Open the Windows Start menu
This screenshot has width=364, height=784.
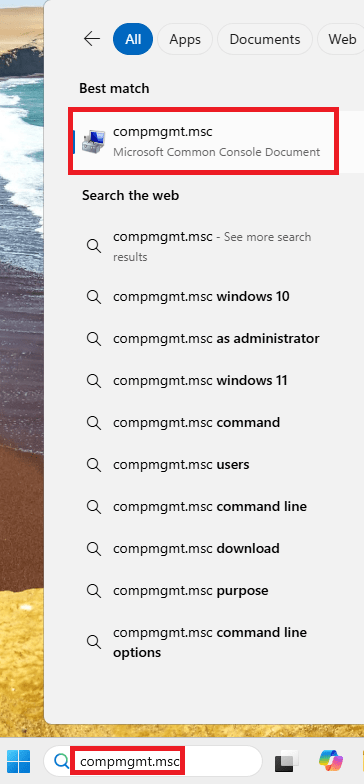(18, 761)
